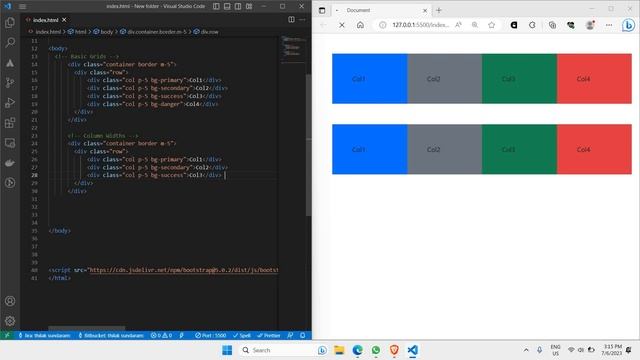Open File Explorer from taskbar
Screen dimensions: 640x360
pyautogui.click(x=339, y=350)
